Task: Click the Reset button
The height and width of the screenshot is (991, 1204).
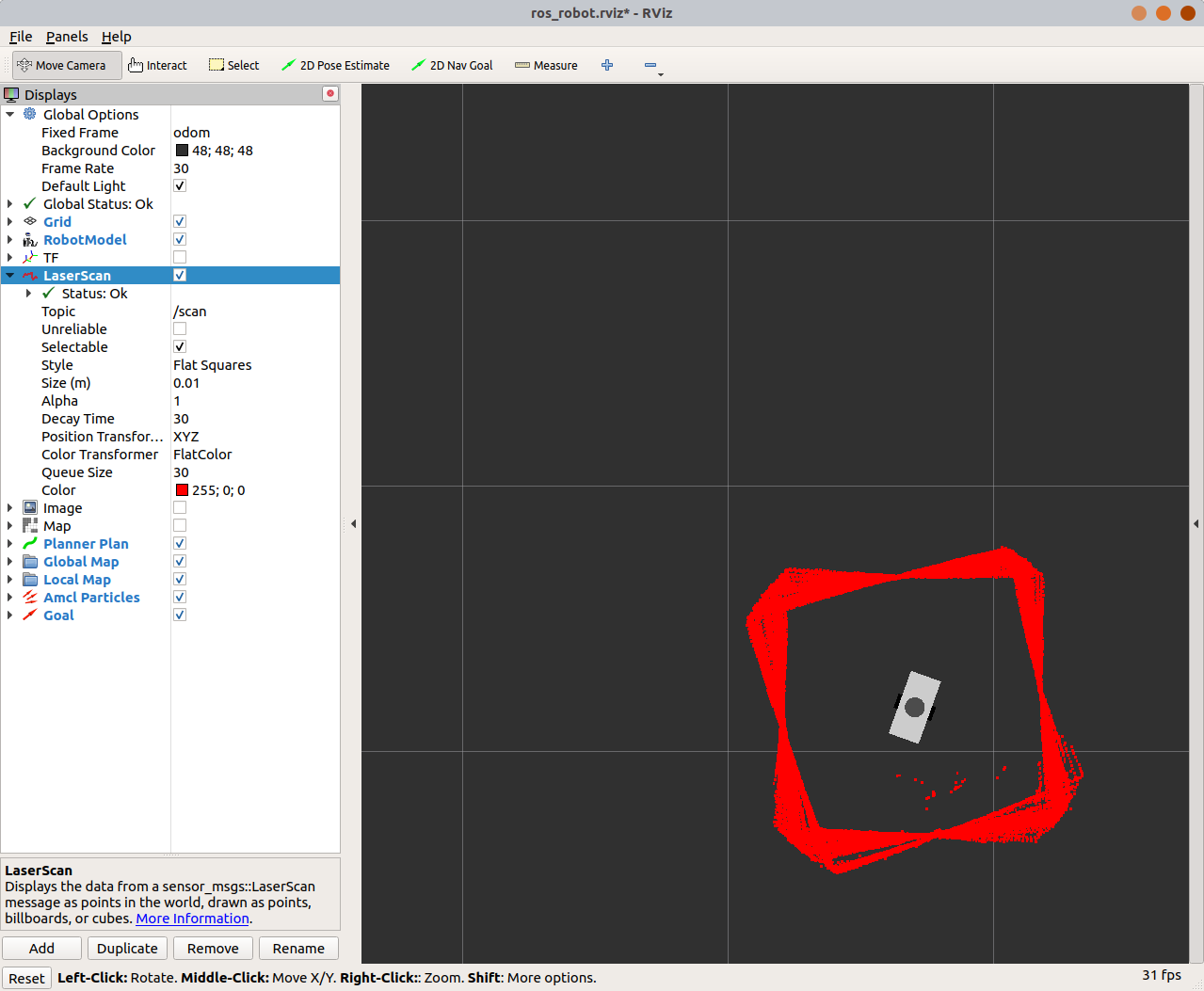Action: 26,978
